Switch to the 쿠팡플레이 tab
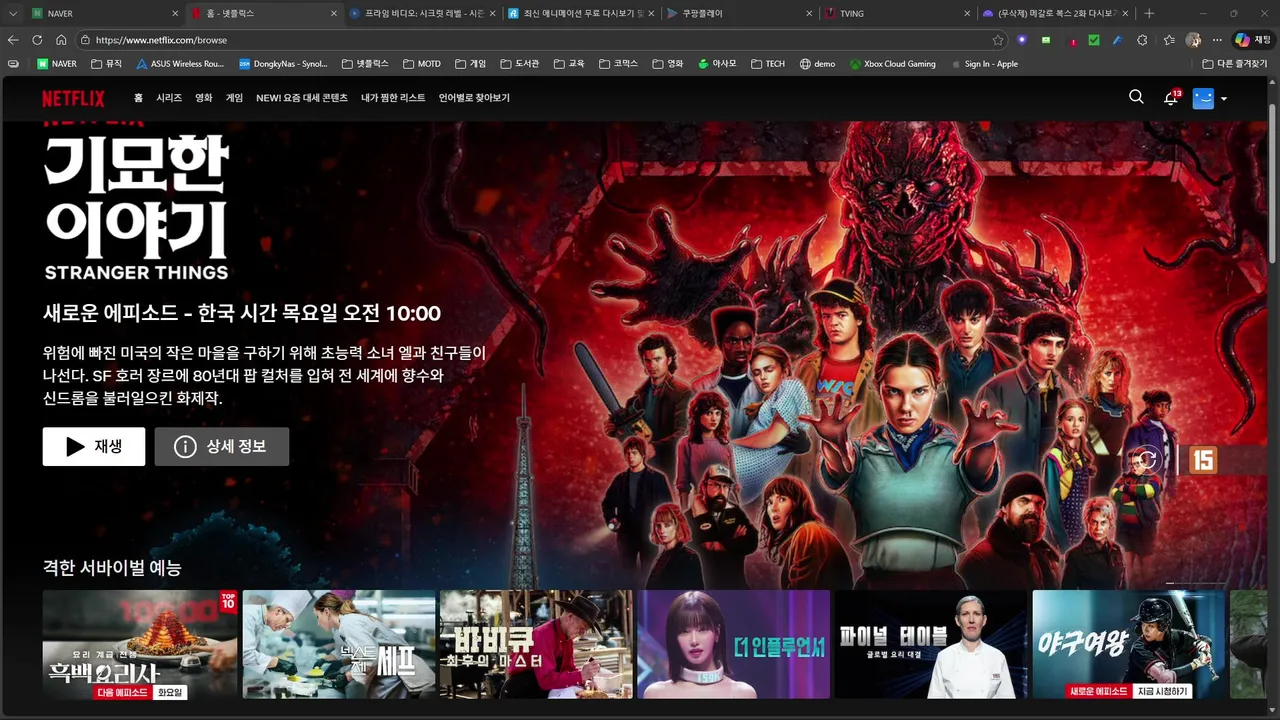The image size is (1280, 720). pos(739,13)
